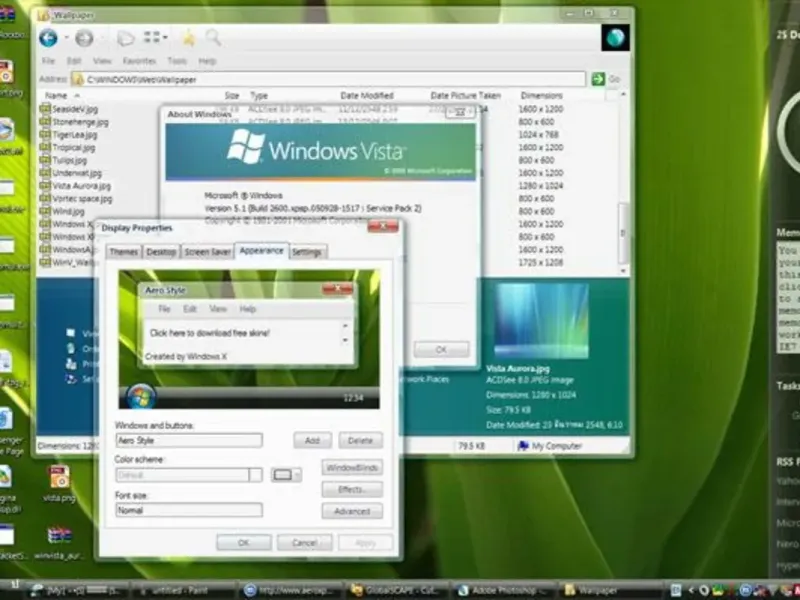800x600 pixels.
Task: Open the Tools menu in Wallpaper window
Action: tap(177, 61)
